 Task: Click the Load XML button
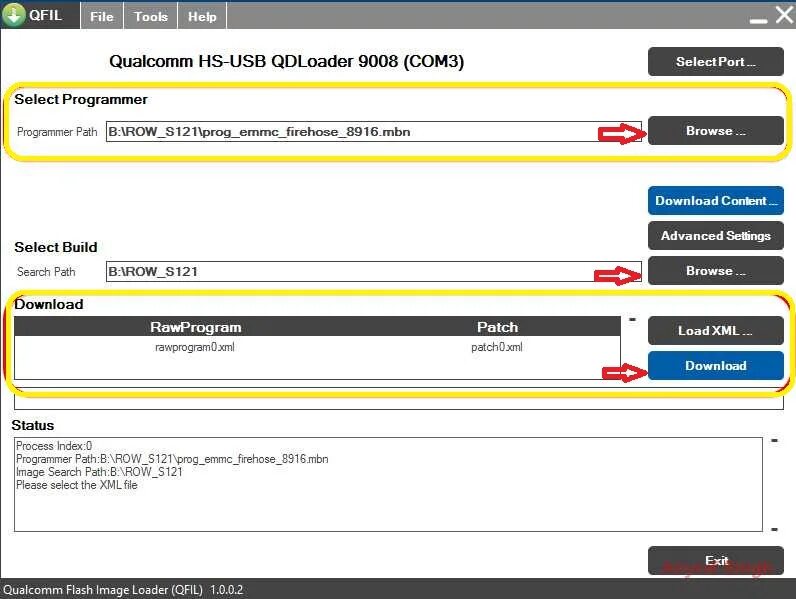715,330
